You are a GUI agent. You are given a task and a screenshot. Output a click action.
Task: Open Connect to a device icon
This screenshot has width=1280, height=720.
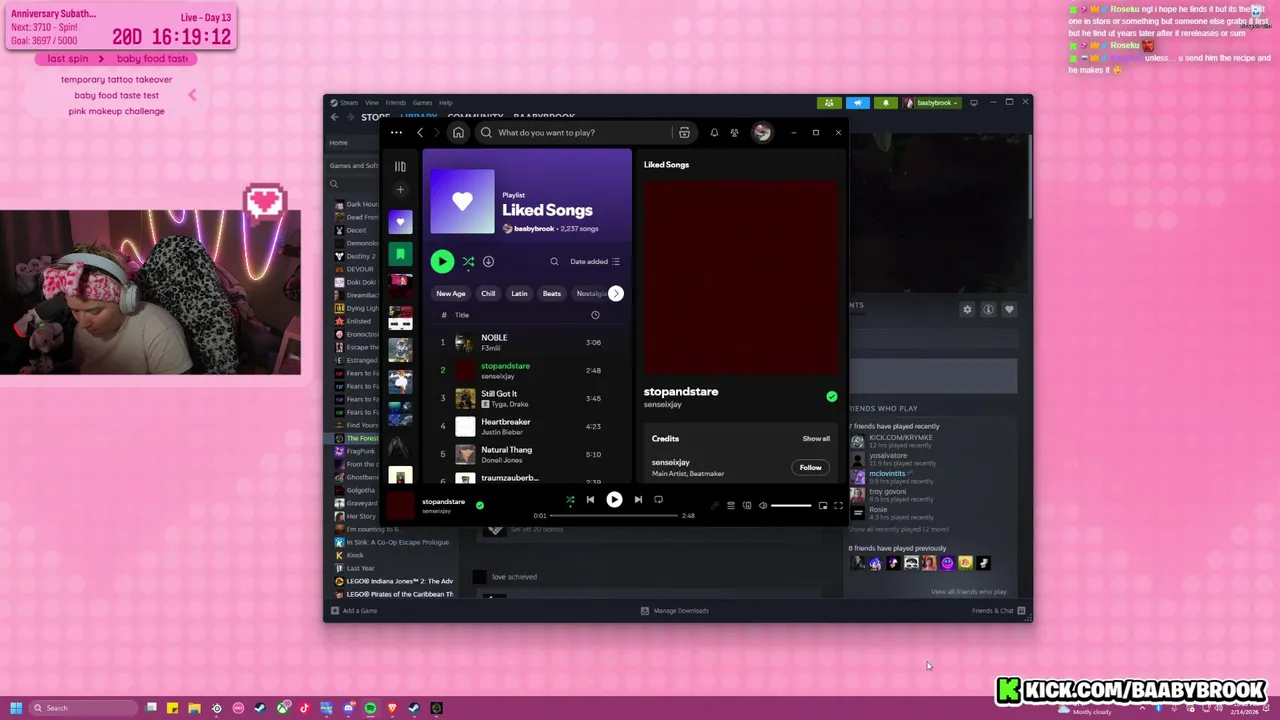[x=747, y=506]
